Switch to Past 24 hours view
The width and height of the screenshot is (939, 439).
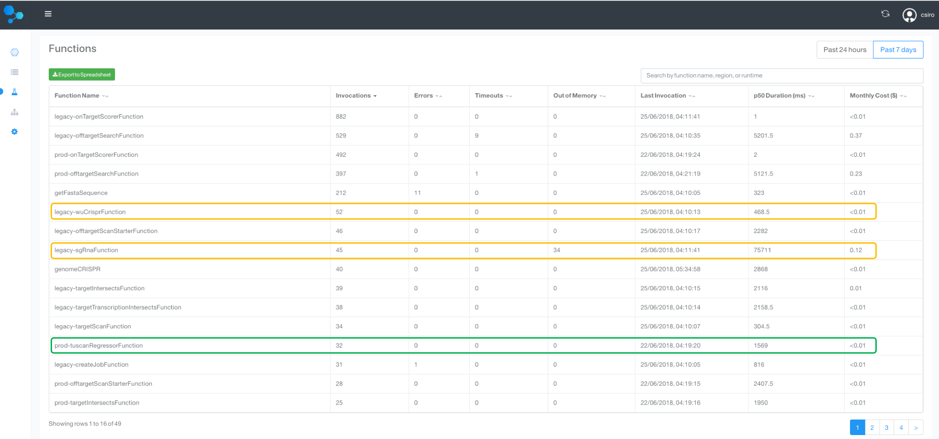(844, 50)
